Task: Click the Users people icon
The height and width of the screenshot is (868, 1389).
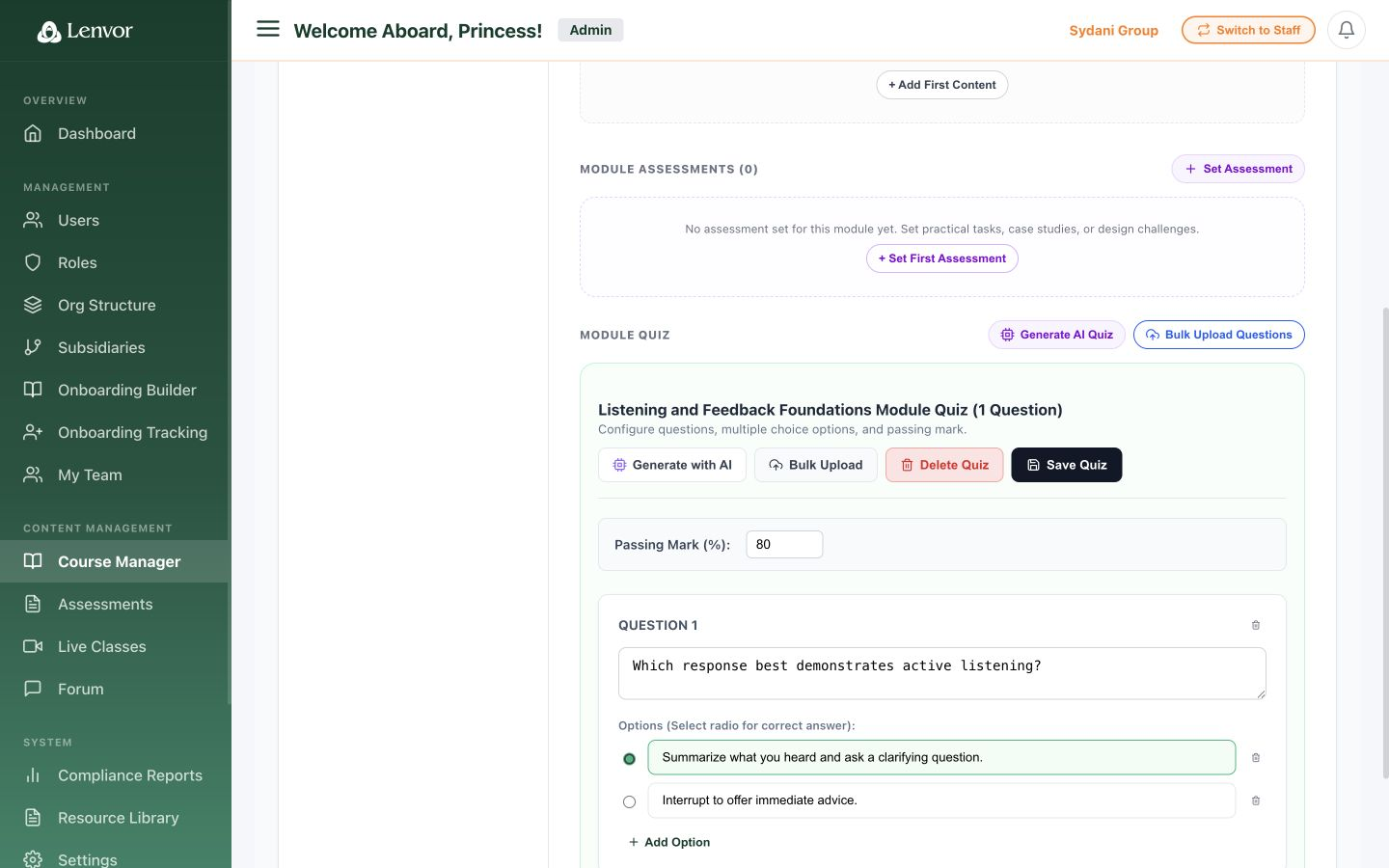Action: 33,220
